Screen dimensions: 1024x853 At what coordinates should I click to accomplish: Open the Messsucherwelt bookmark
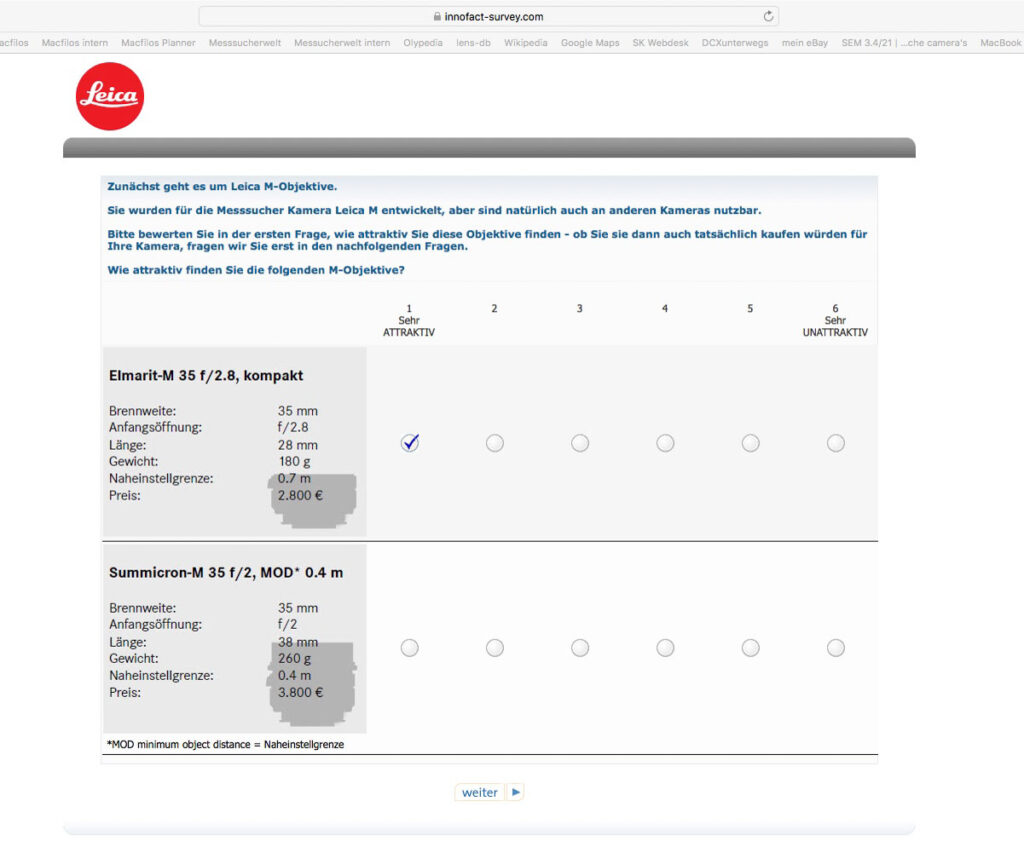click(245, 42)
